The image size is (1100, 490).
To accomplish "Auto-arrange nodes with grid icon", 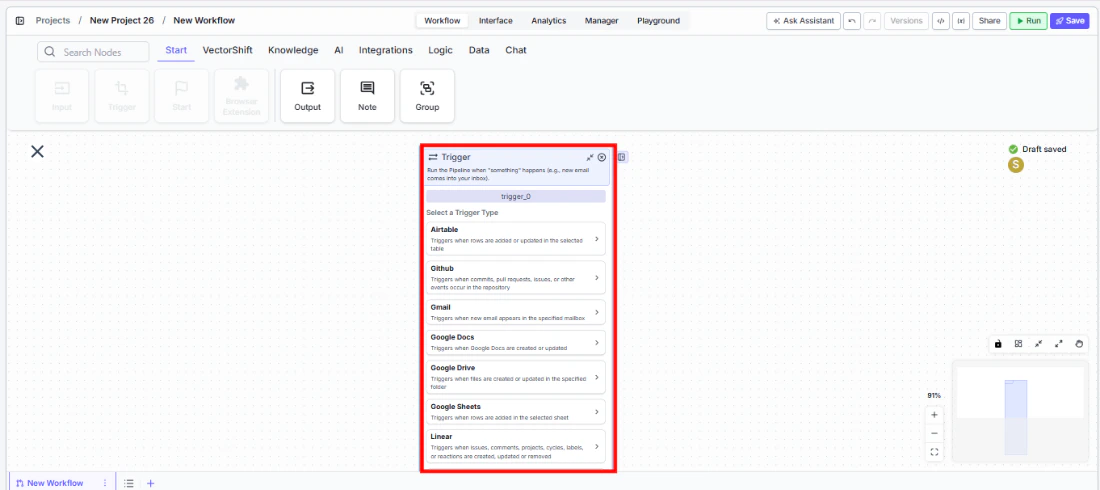I will tap(1018, 344).
